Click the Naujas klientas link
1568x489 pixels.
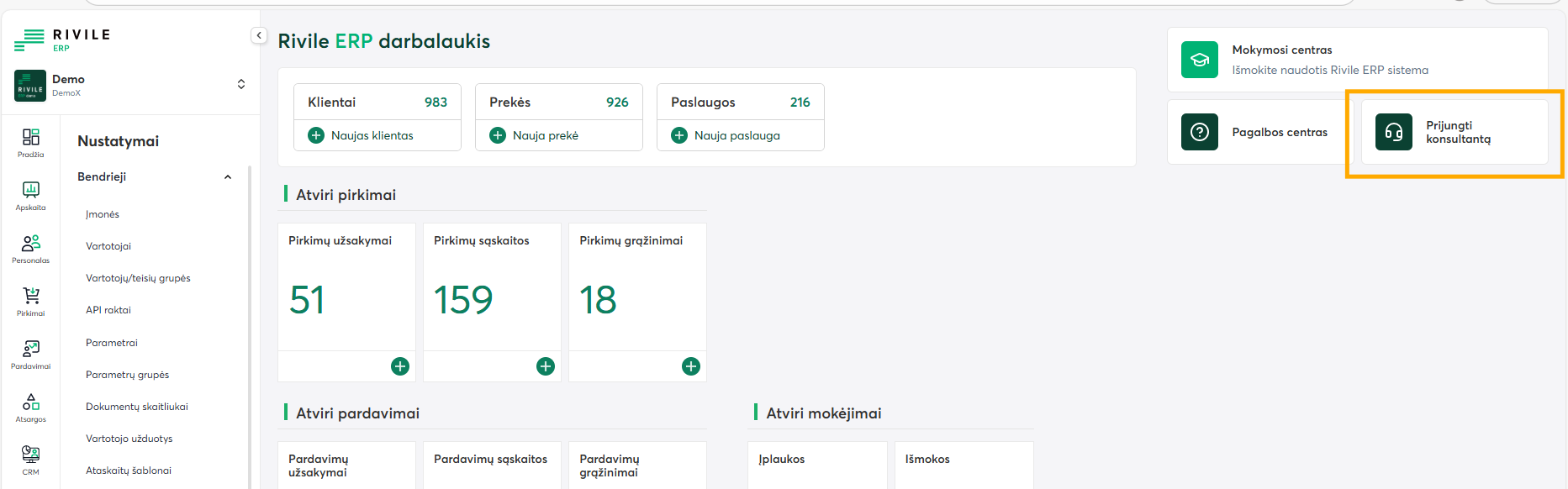tap(372, 135)
